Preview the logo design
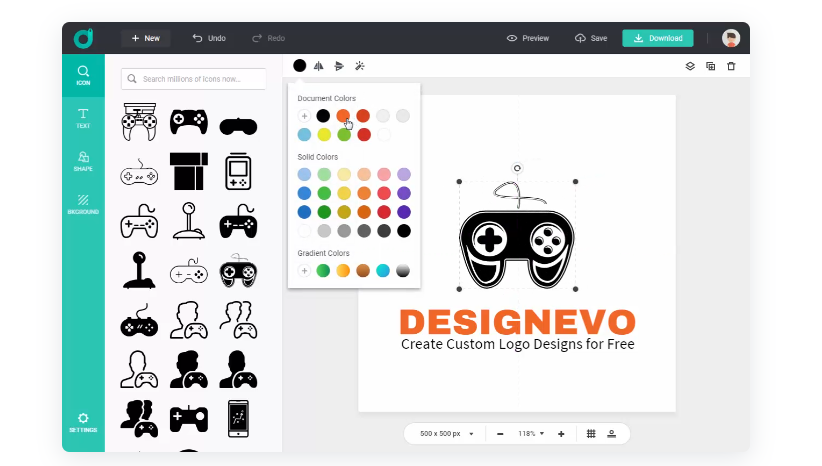 528,38
